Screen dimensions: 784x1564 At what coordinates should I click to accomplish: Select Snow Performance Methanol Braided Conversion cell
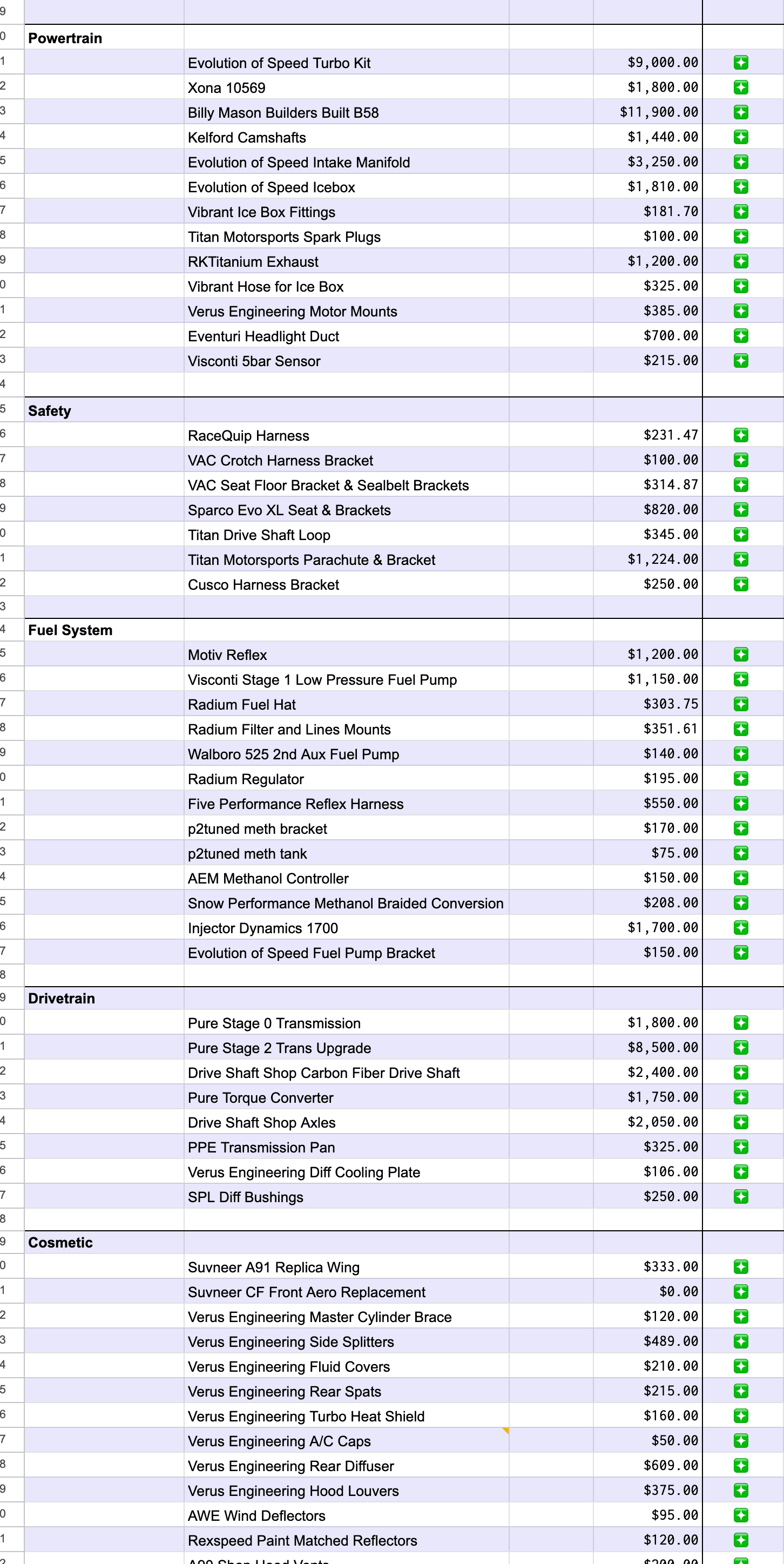[x=346, y=904]
